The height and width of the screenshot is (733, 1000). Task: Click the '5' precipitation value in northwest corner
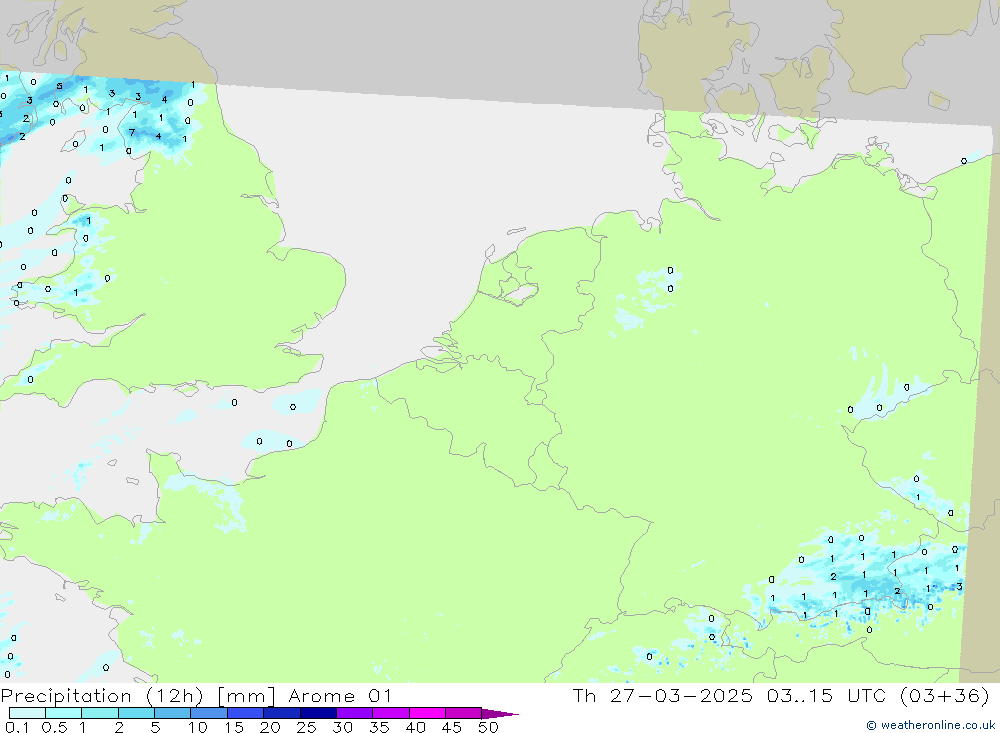click(59, 86)
